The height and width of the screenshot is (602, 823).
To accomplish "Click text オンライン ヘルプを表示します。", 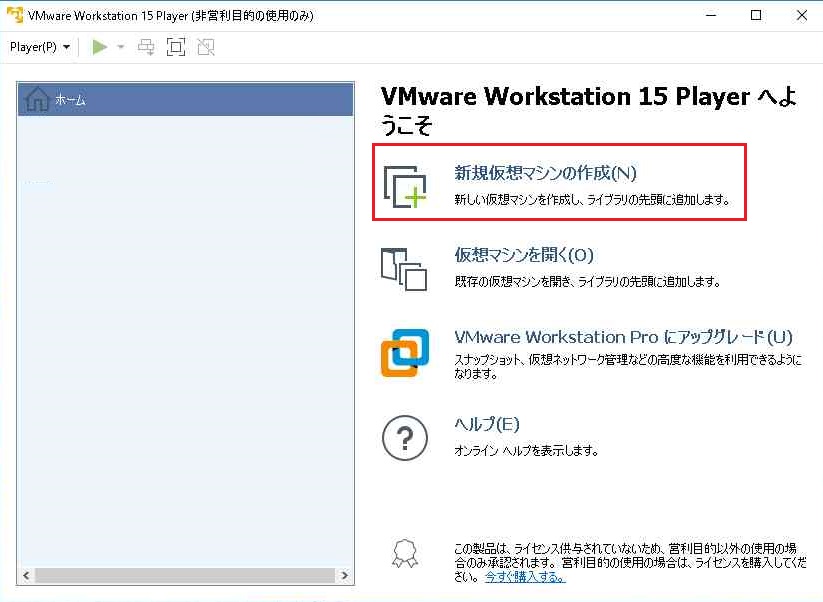I will click(x=526, y=450).
